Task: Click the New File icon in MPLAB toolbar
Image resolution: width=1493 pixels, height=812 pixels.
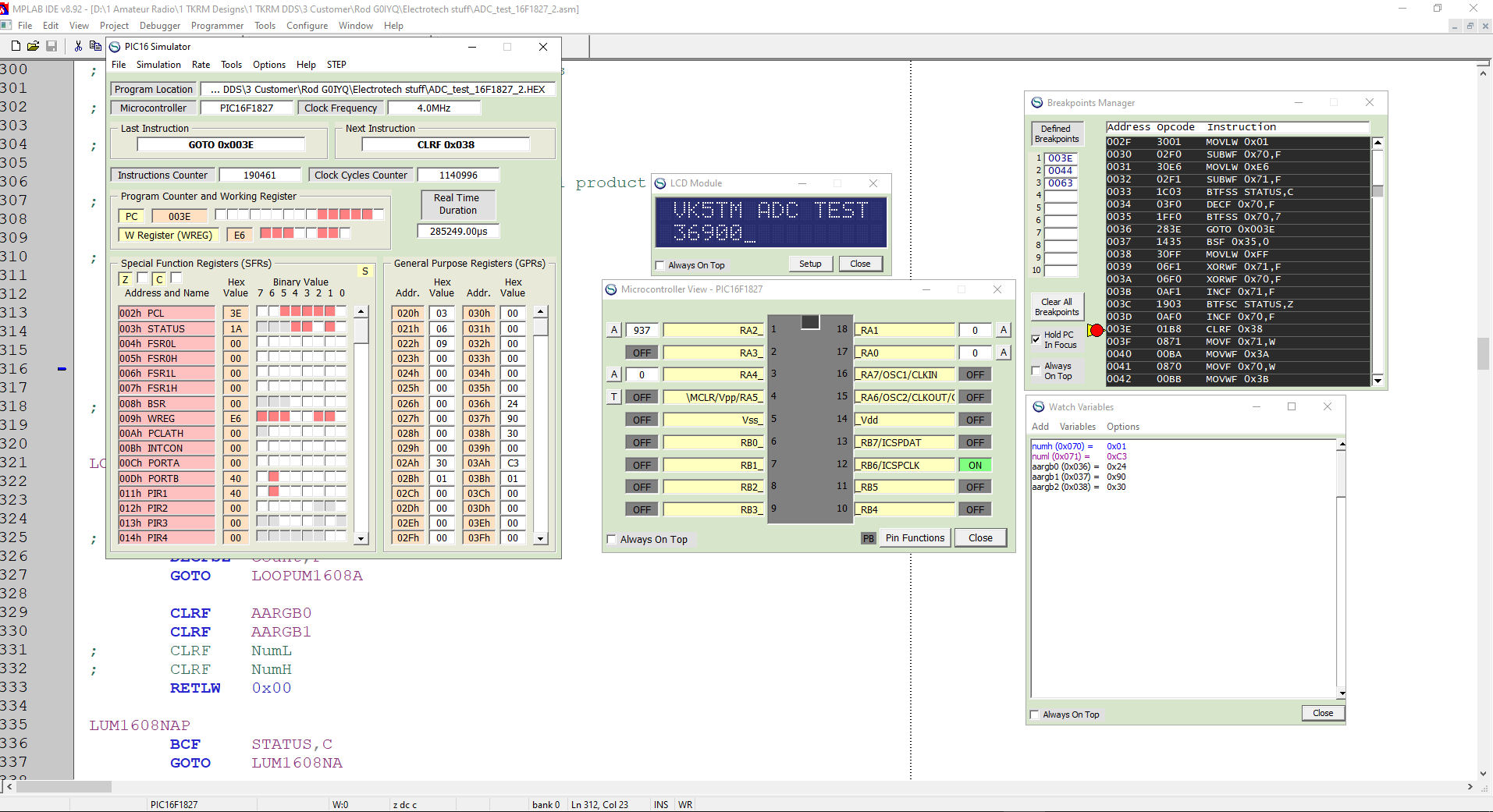Action: 16,46
